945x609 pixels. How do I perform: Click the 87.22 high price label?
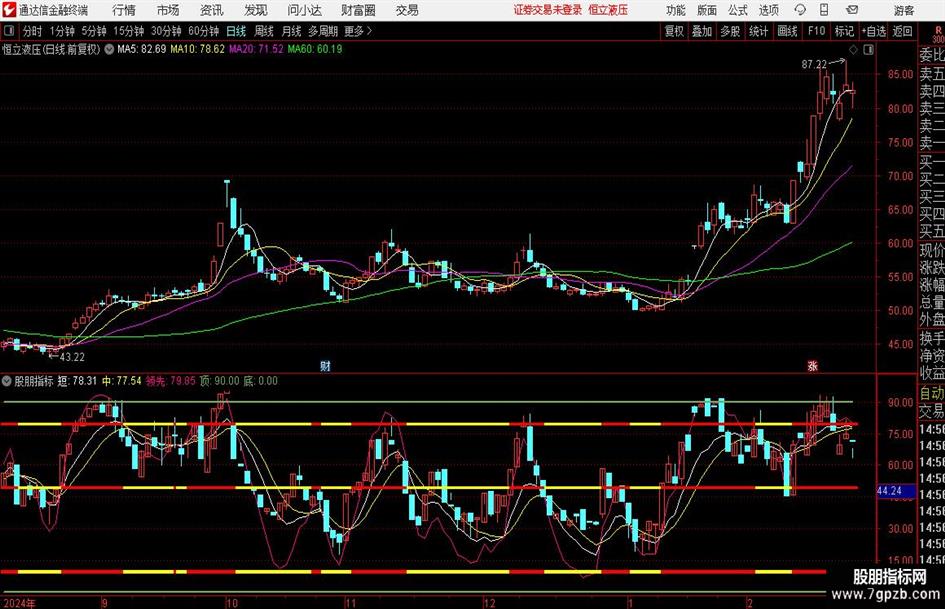[814, 64]
